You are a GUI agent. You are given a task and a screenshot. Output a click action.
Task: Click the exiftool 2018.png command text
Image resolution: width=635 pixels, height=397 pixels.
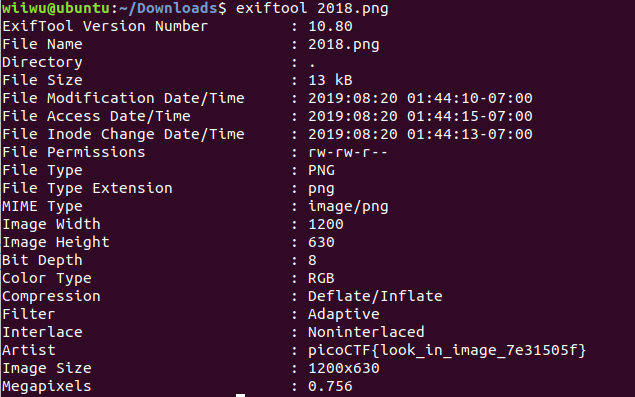[312, 9]
